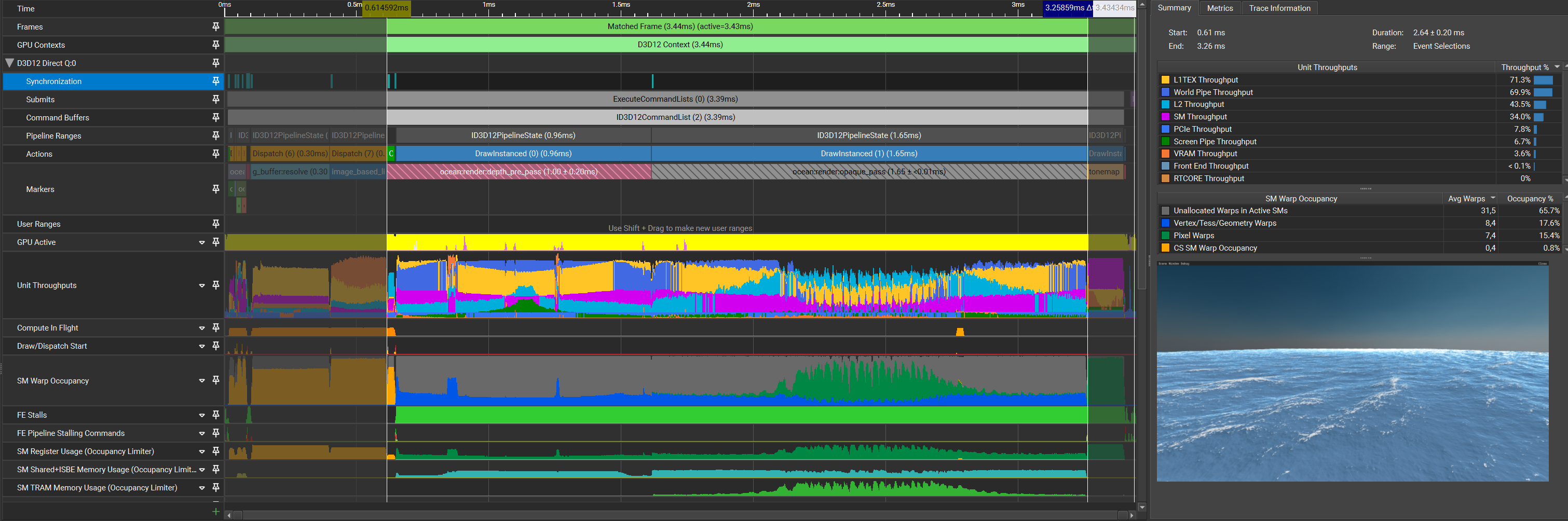Select Dispatch (6) action
1568x521 pixels.
click(x=290, y=154)
